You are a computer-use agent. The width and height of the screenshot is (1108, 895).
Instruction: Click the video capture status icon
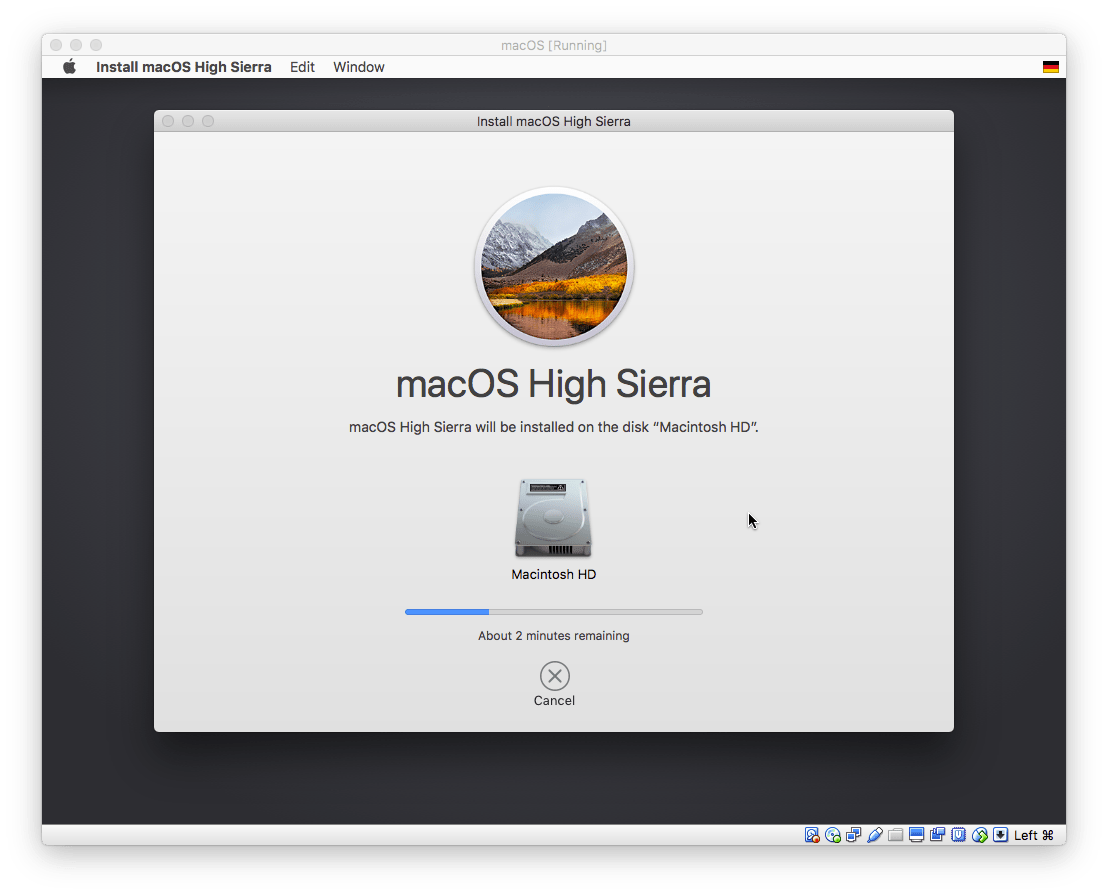click(x=937, y=834)
